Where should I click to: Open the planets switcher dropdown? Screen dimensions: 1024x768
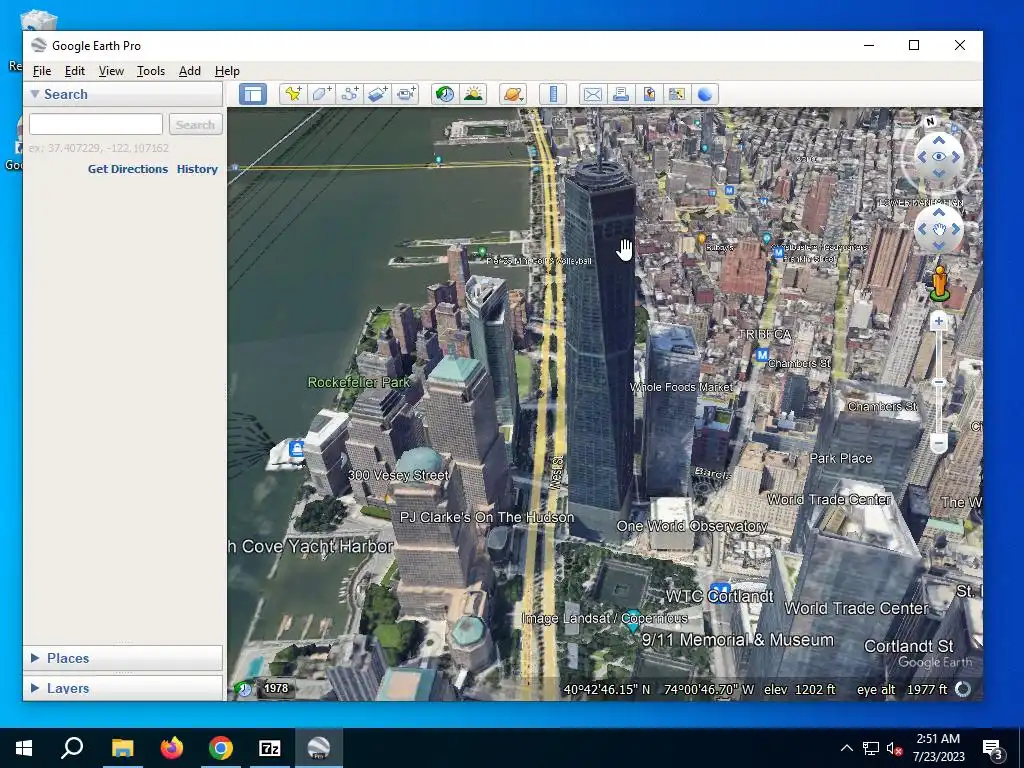tap(513, 94)
